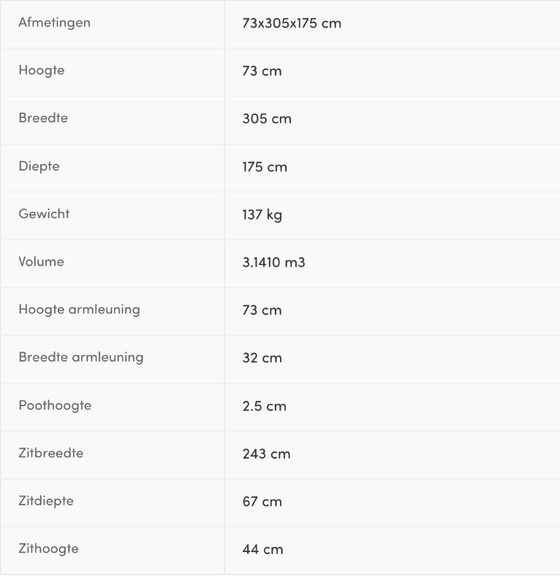560x576 pixels.
Task: Select the 44 cm seat height value
Action: point(263,550)
